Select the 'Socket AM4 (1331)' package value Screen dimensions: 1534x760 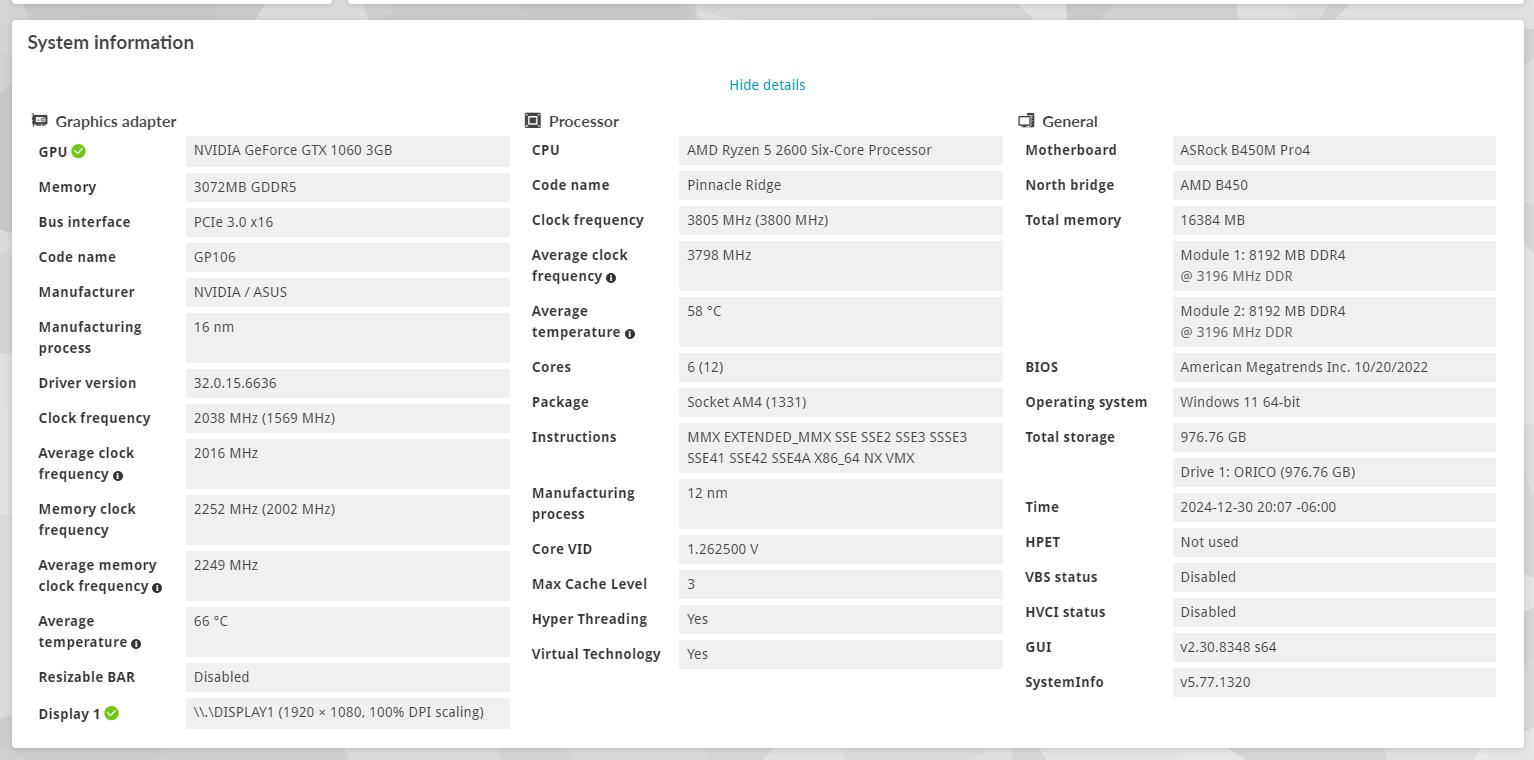pos(841,402)
